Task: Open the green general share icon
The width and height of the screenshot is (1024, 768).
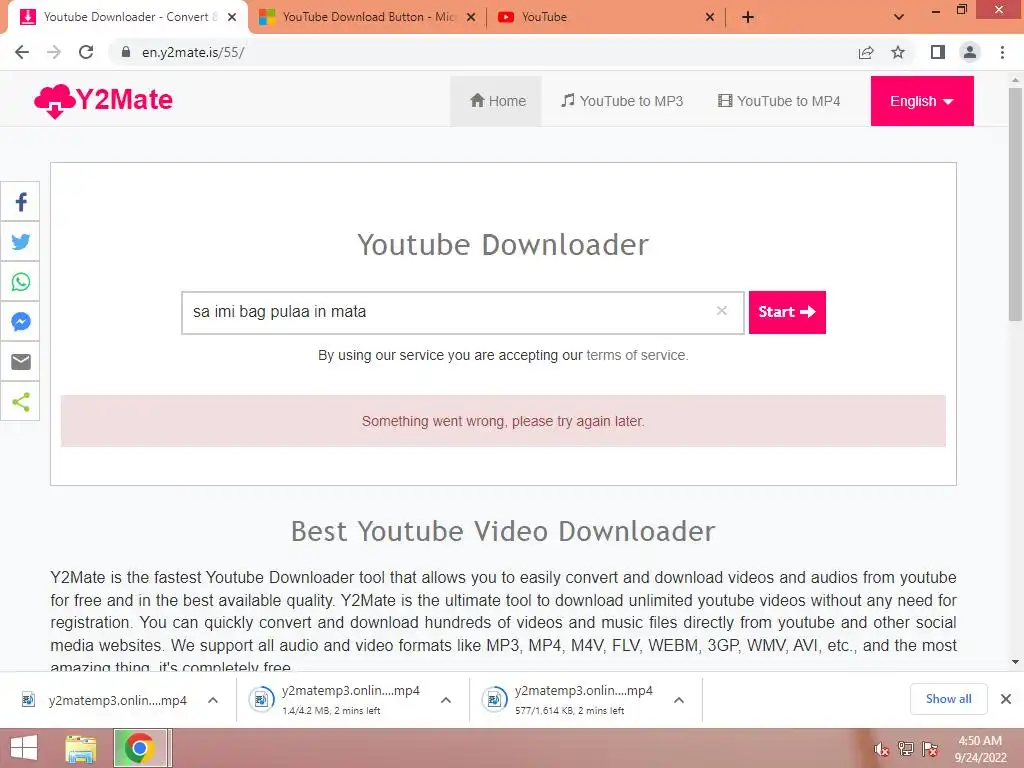Action: click(x=20, y=401)
